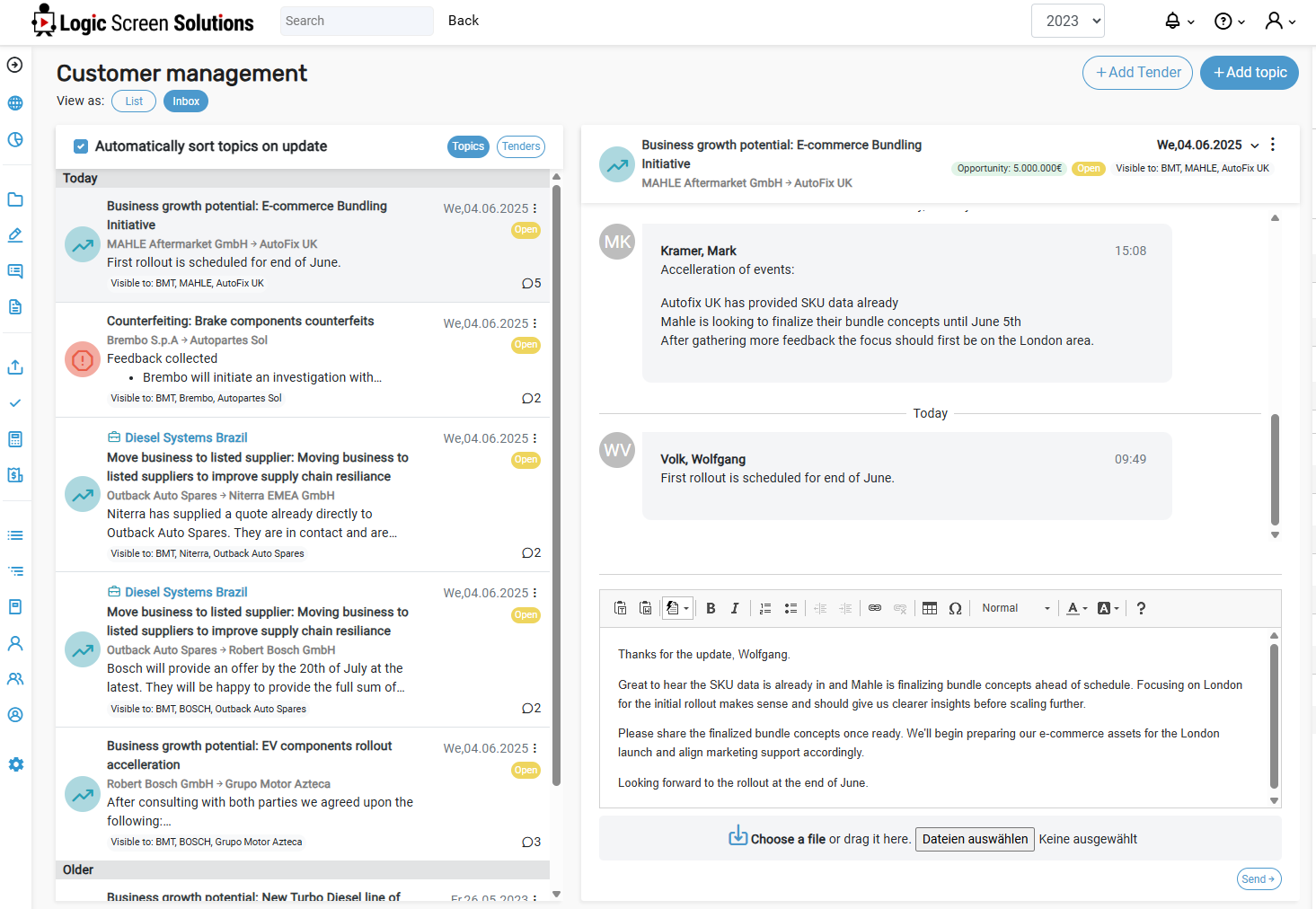Click the download icon beside Choose a file
This screenshot has width=1316, height=909.
(737, 836)
